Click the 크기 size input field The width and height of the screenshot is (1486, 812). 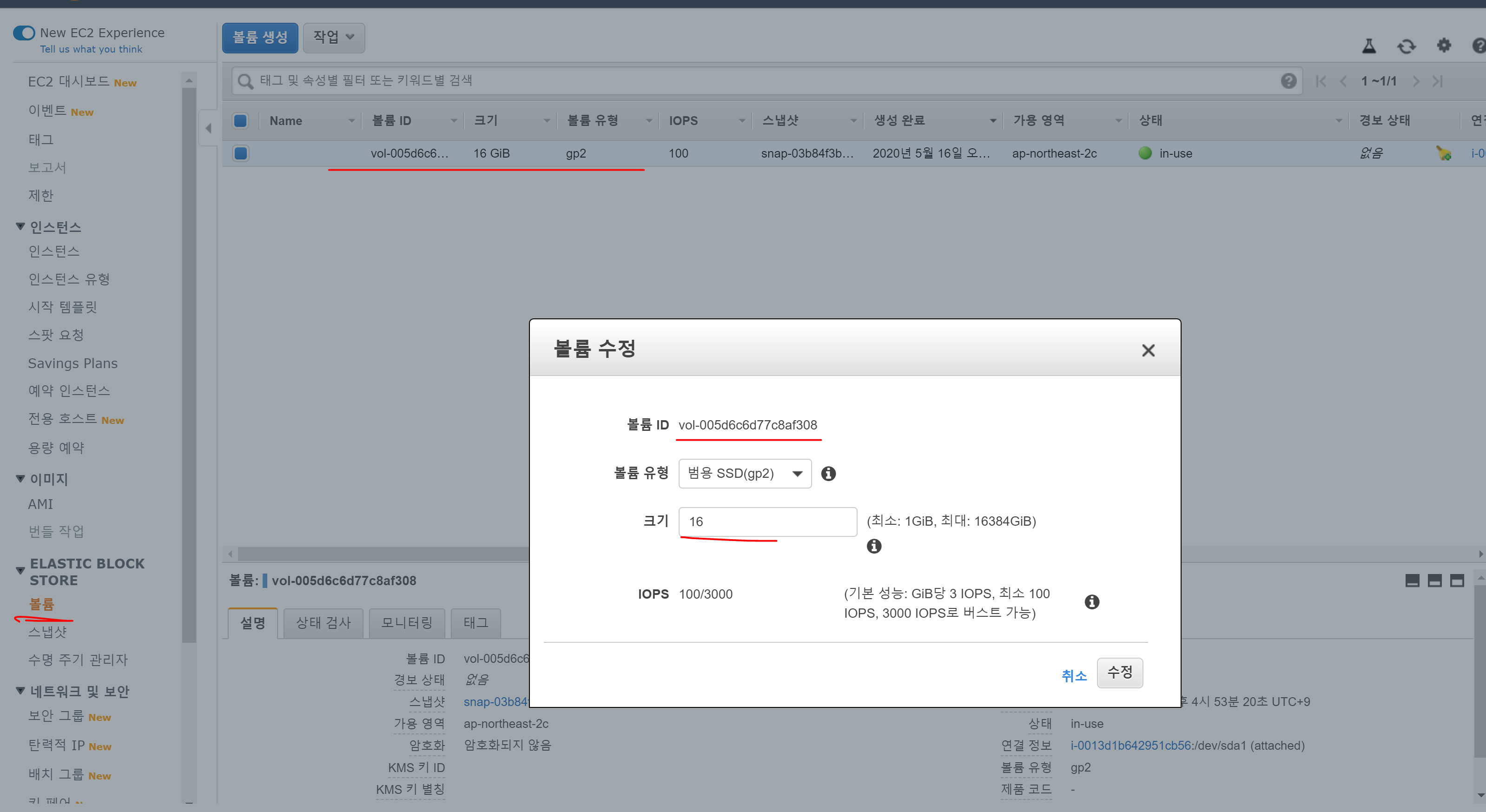[767, 522]
